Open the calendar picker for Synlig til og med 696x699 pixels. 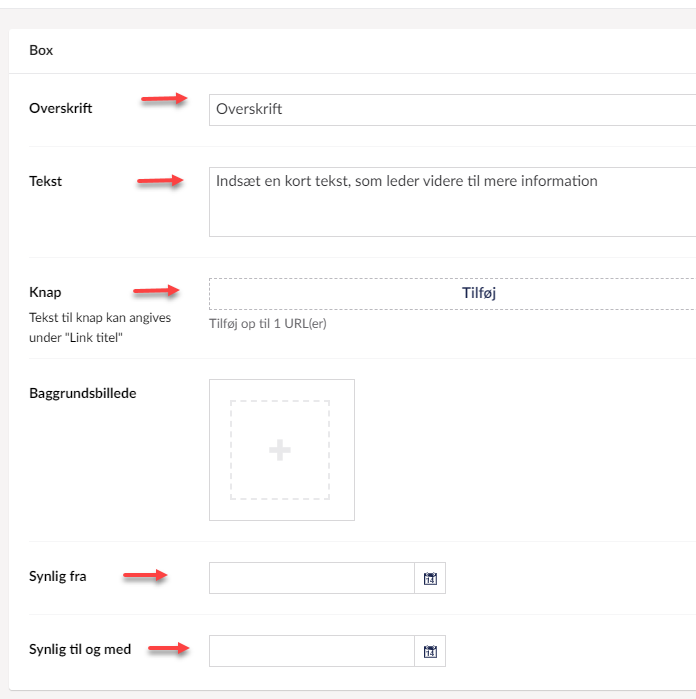[430, 652]
